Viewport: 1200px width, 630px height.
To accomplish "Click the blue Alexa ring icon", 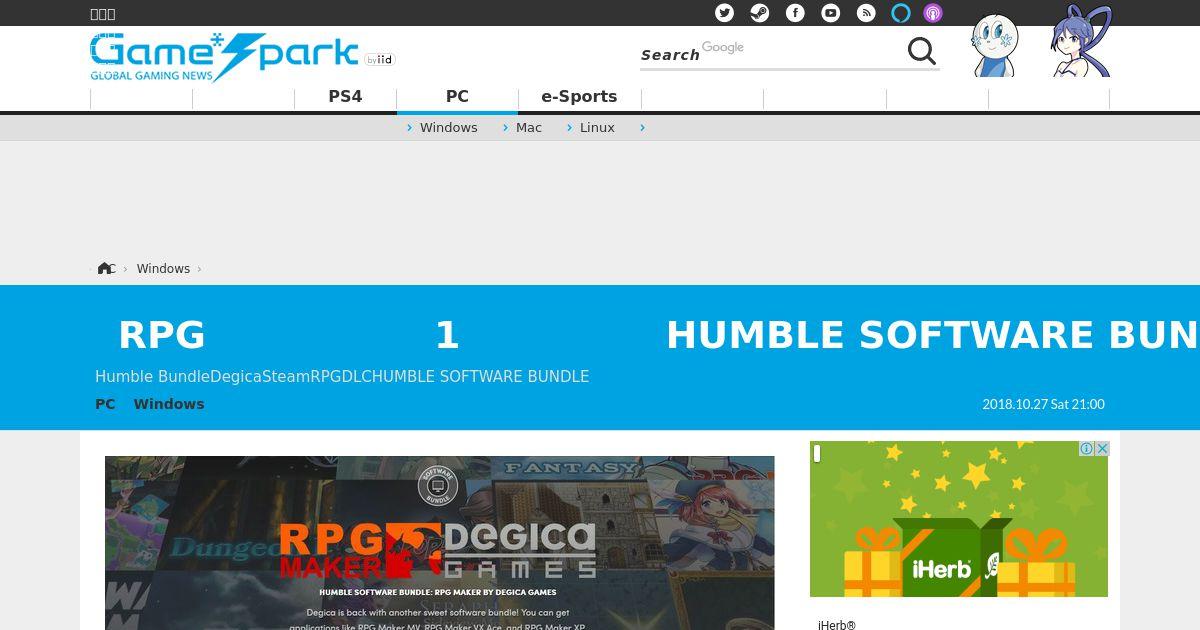I will [901, 13].
